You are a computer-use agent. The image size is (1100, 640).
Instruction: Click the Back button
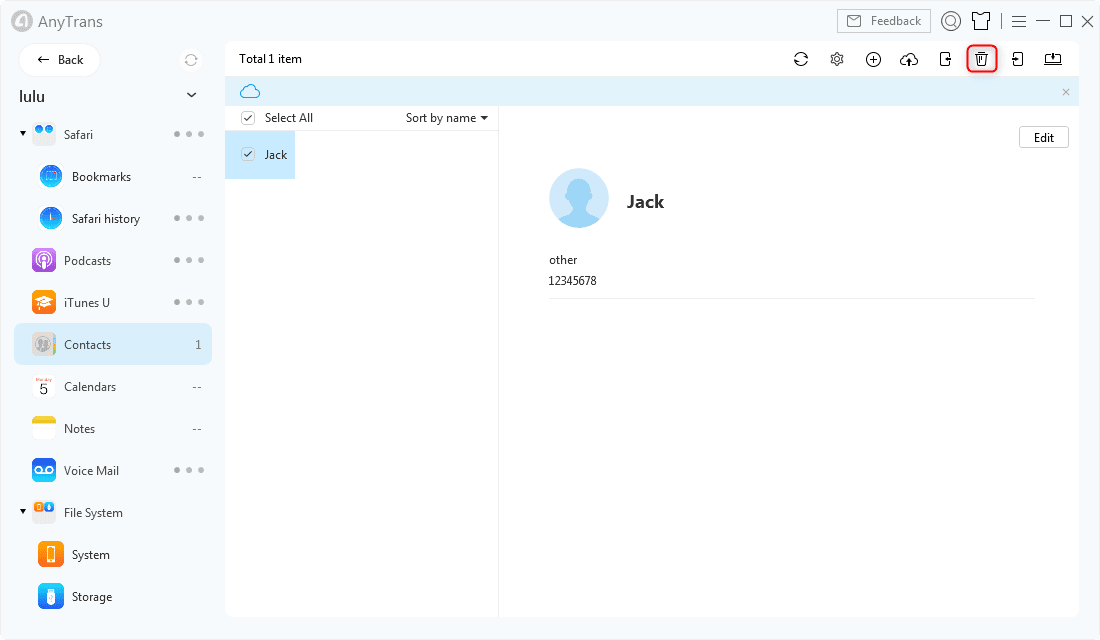click(x=60, y=60)
